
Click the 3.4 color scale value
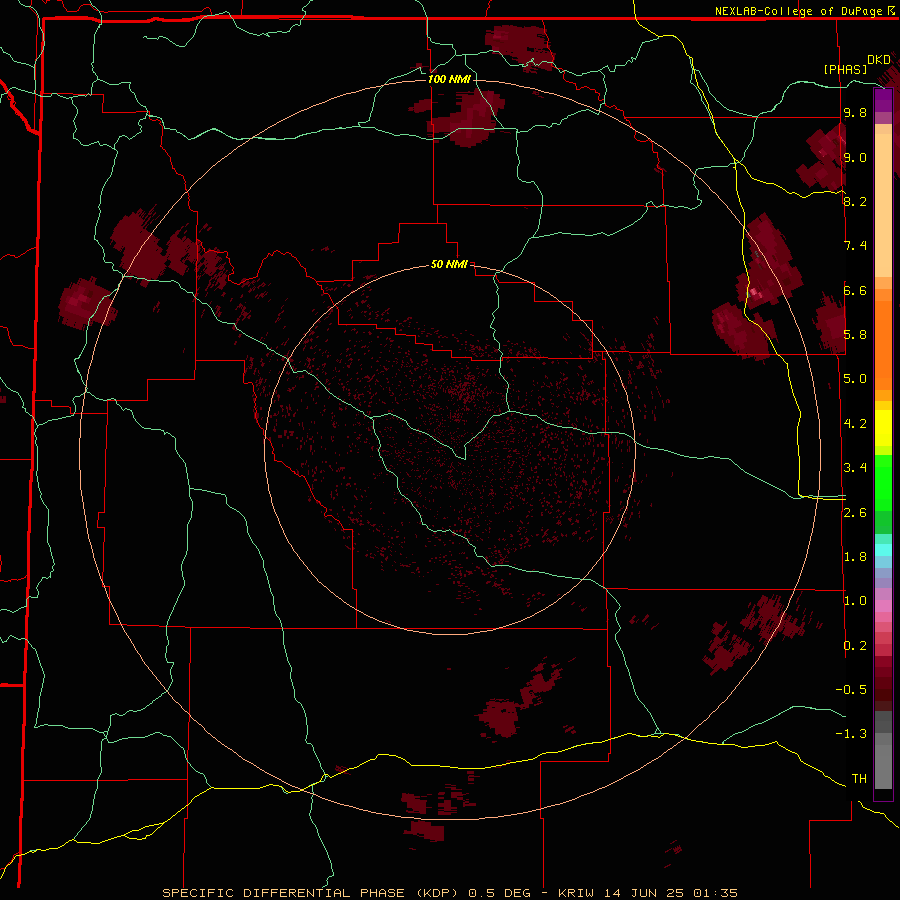click(x=855, y=468)
